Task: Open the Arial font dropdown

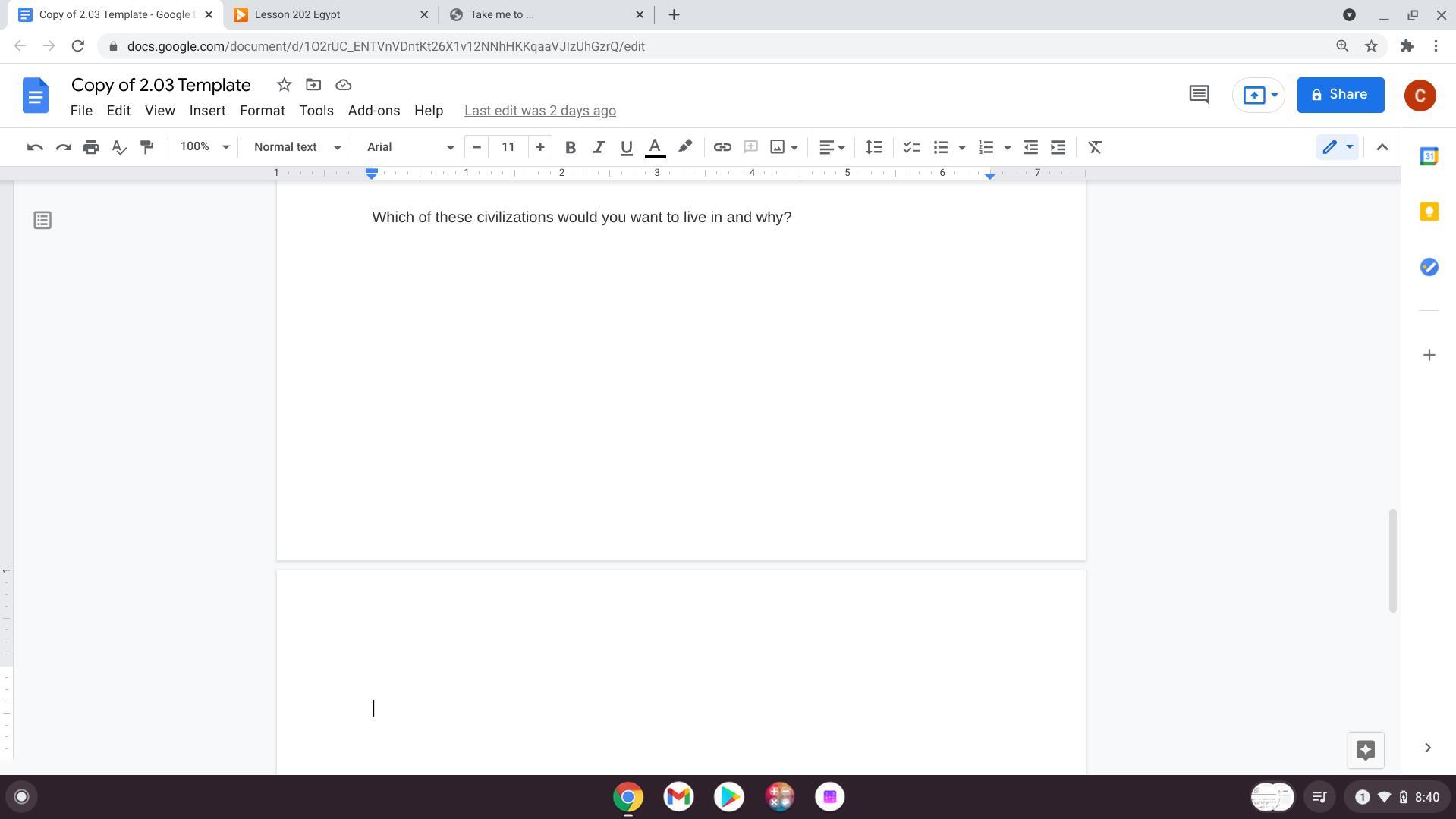Action: click(x=410, y=147)
